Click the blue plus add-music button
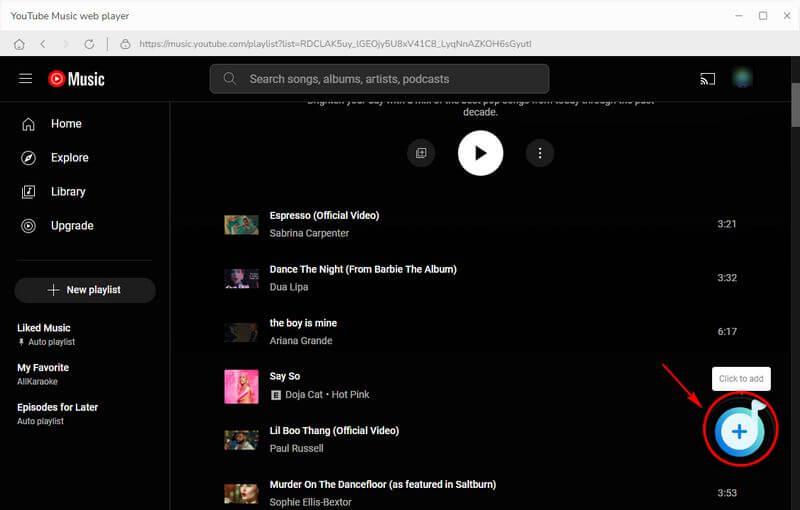Screen dimensions: 800x510 pos(739,431)
